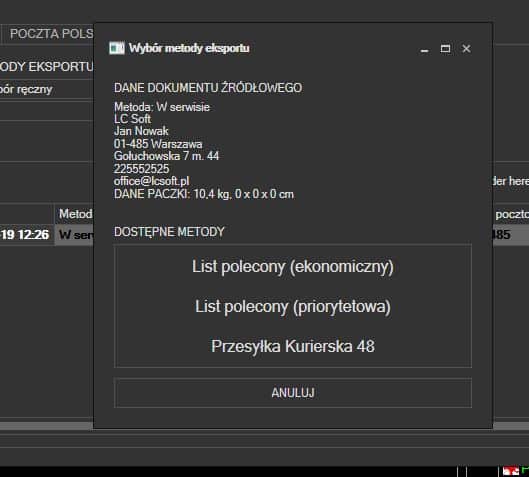The width and height of the screenshot is (529, 477).
Task: Click the horizontal scrollbar in background window
Action: click(x=47, y=426)
